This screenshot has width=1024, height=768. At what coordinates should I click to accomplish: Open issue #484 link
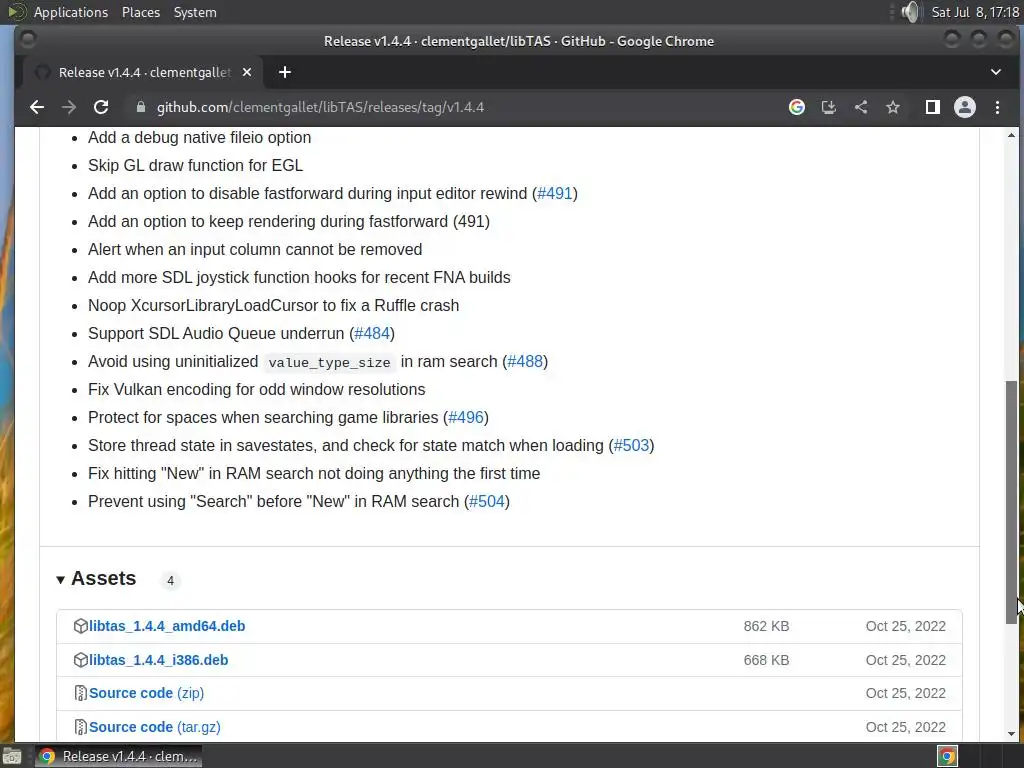[372, 333]
